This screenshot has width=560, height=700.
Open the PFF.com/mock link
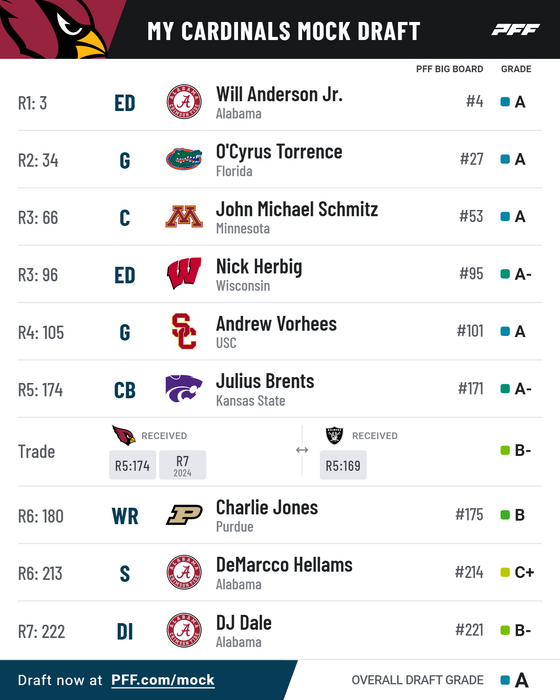163,680
